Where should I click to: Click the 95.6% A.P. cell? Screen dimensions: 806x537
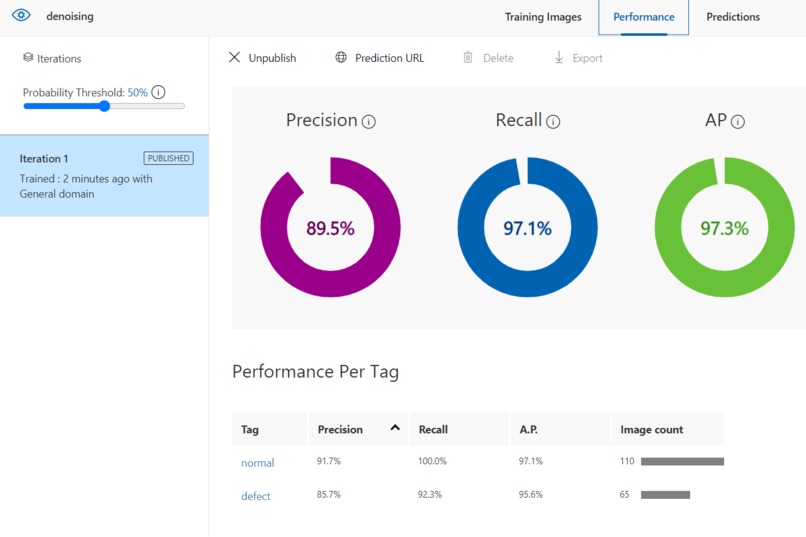(x=530, y=495)
